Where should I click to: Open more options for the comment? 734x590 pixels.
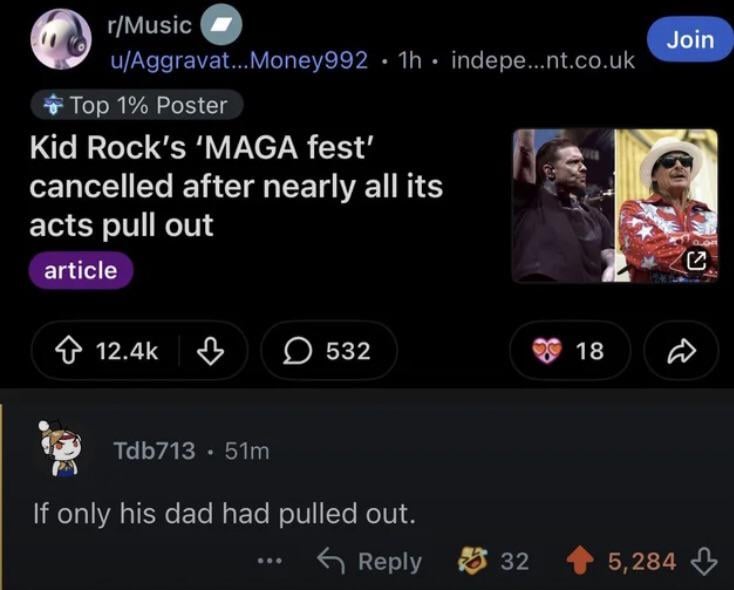tap(269, 561)
